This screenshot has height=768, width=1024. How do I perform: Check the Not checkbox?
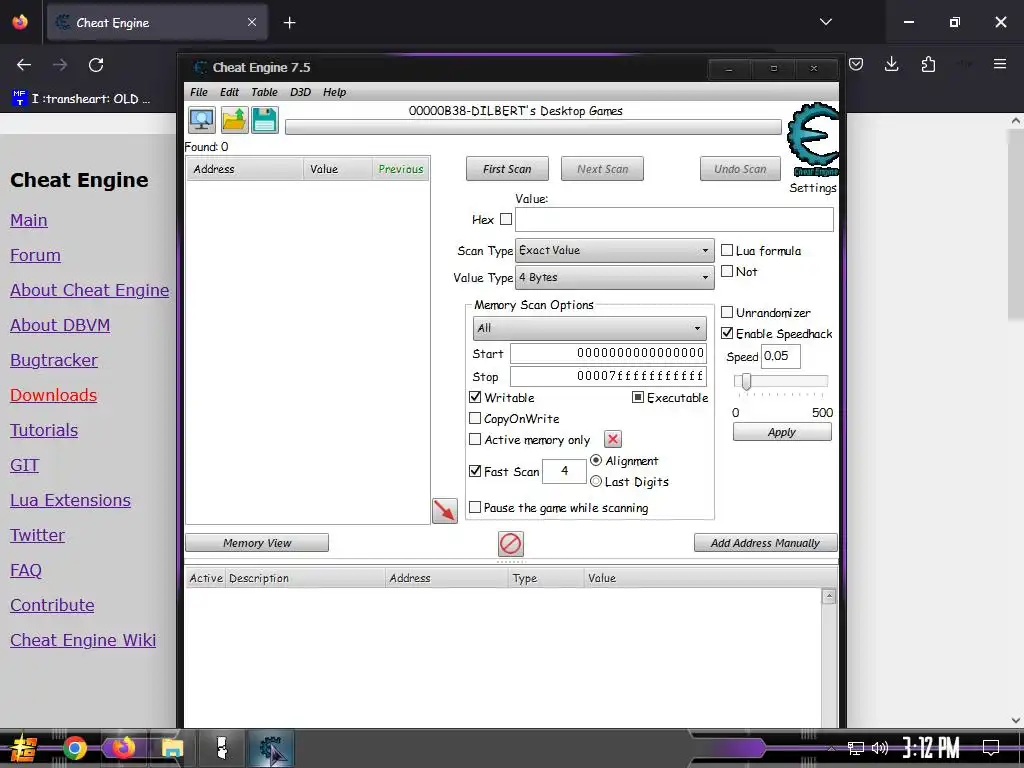click(727, 271)
